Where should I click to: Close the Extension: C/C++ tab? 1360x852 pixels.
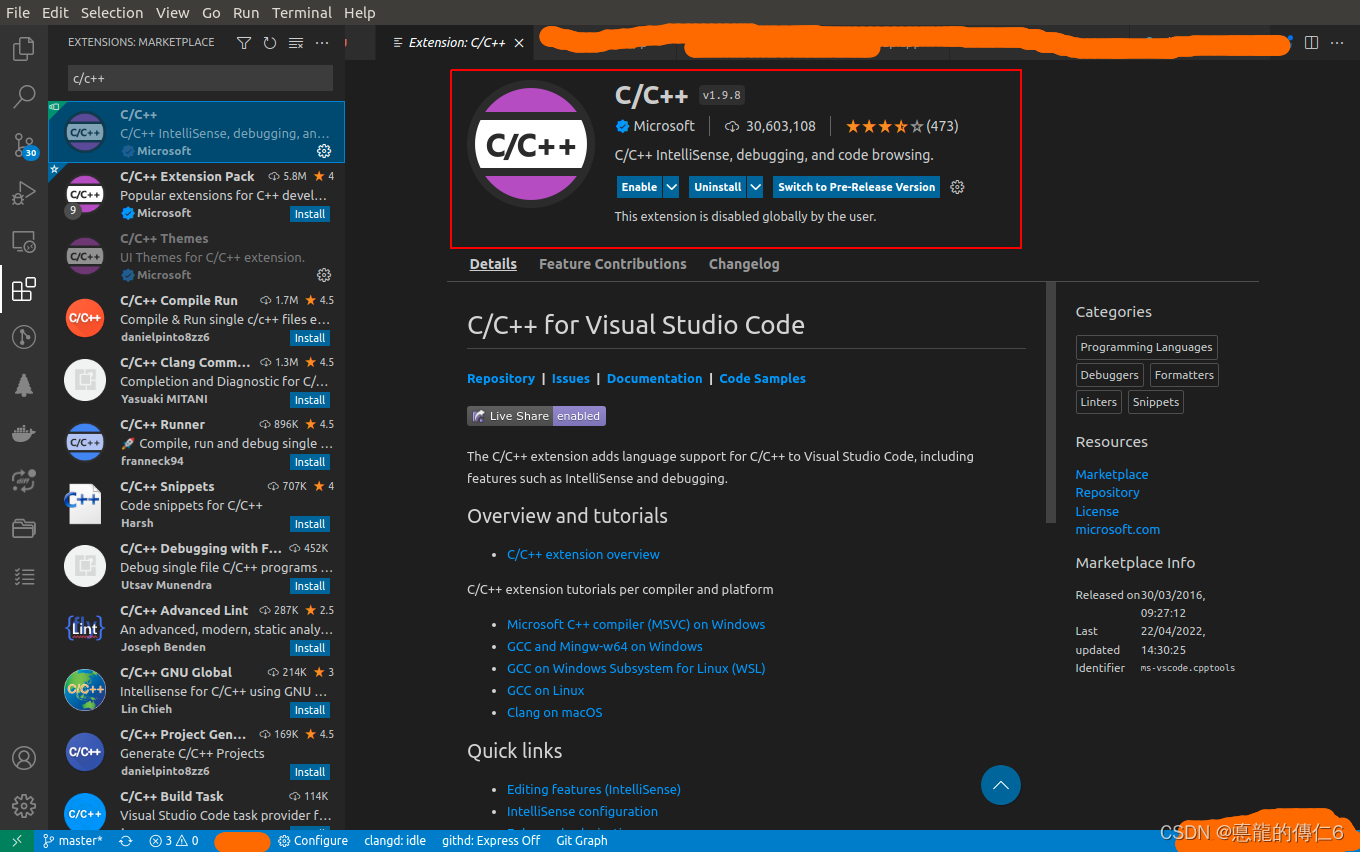click(519, 43)
